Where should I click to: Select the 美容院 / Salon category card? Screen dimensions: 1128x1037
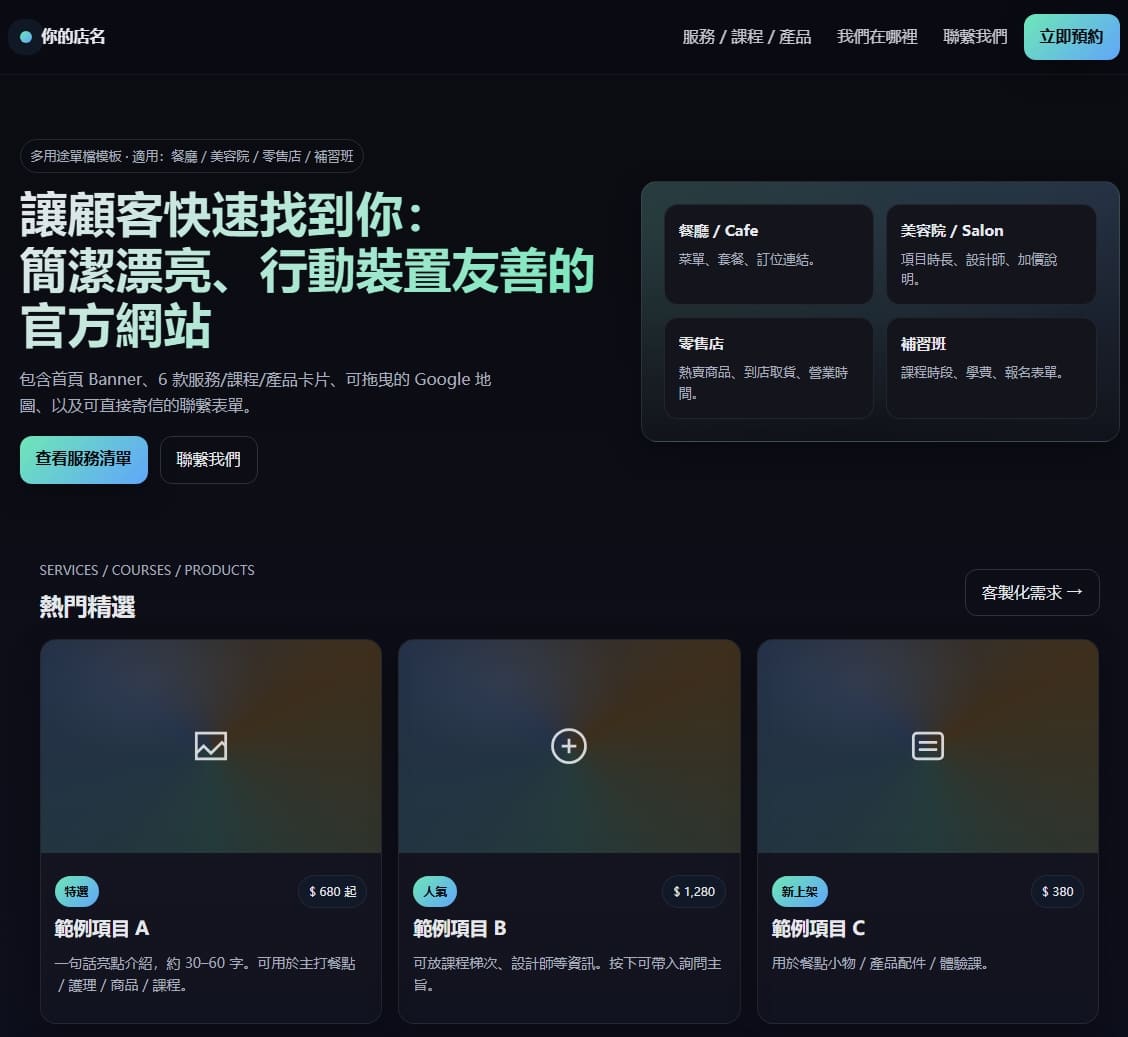point(990,253)
